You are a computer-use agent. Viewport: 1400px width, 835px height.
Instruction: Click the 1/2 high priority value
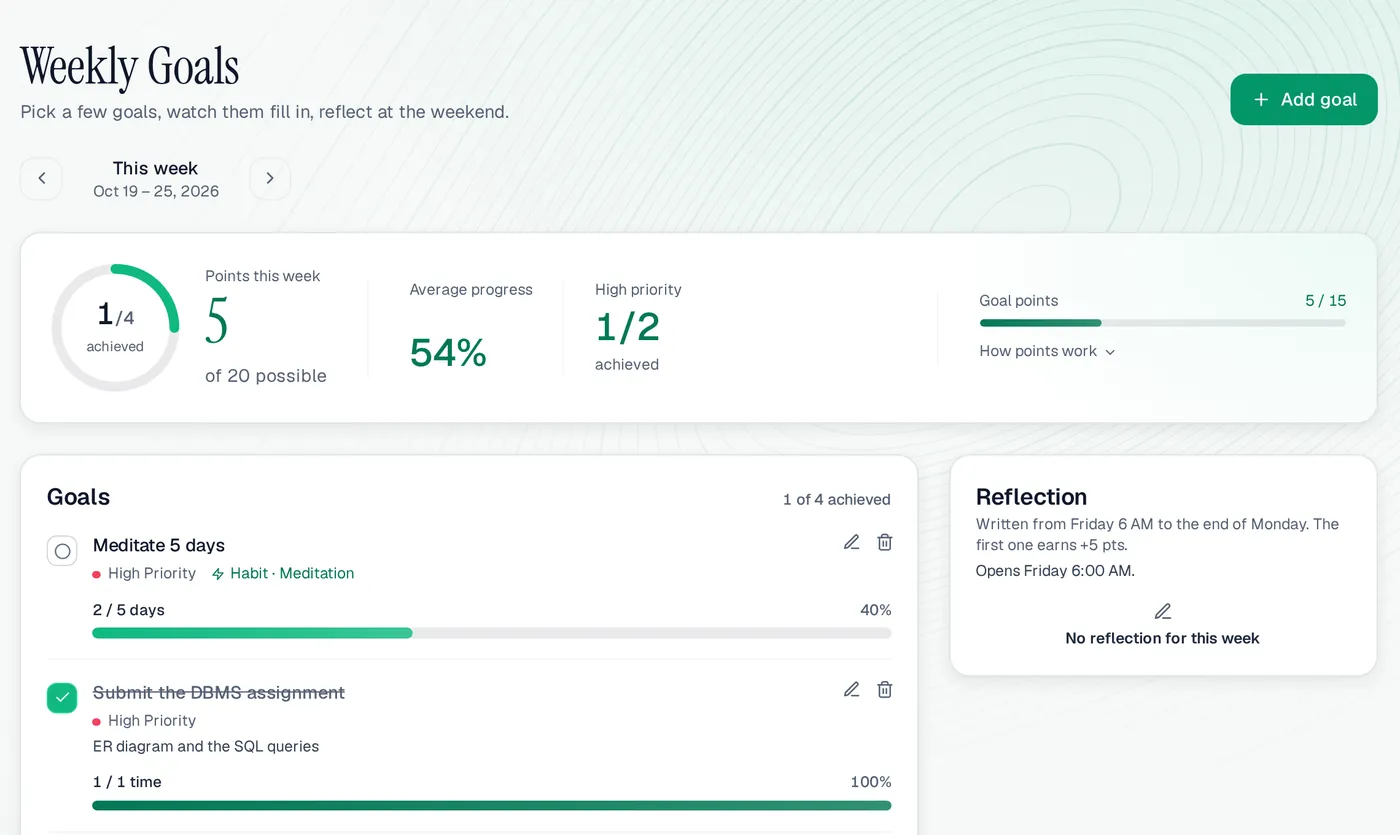click(x=627, y=327)
